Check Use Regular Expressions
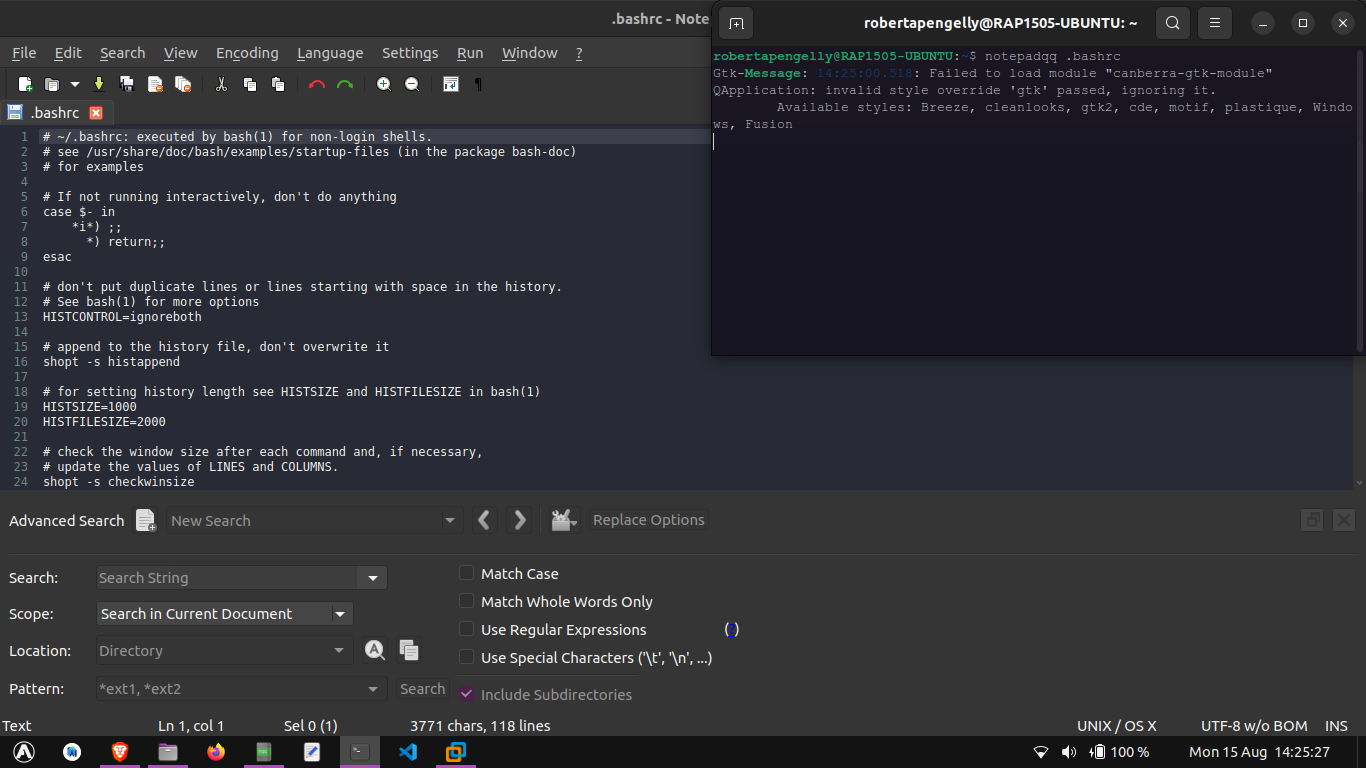This screenshot has height=768, width=1366. pos(466,629)
